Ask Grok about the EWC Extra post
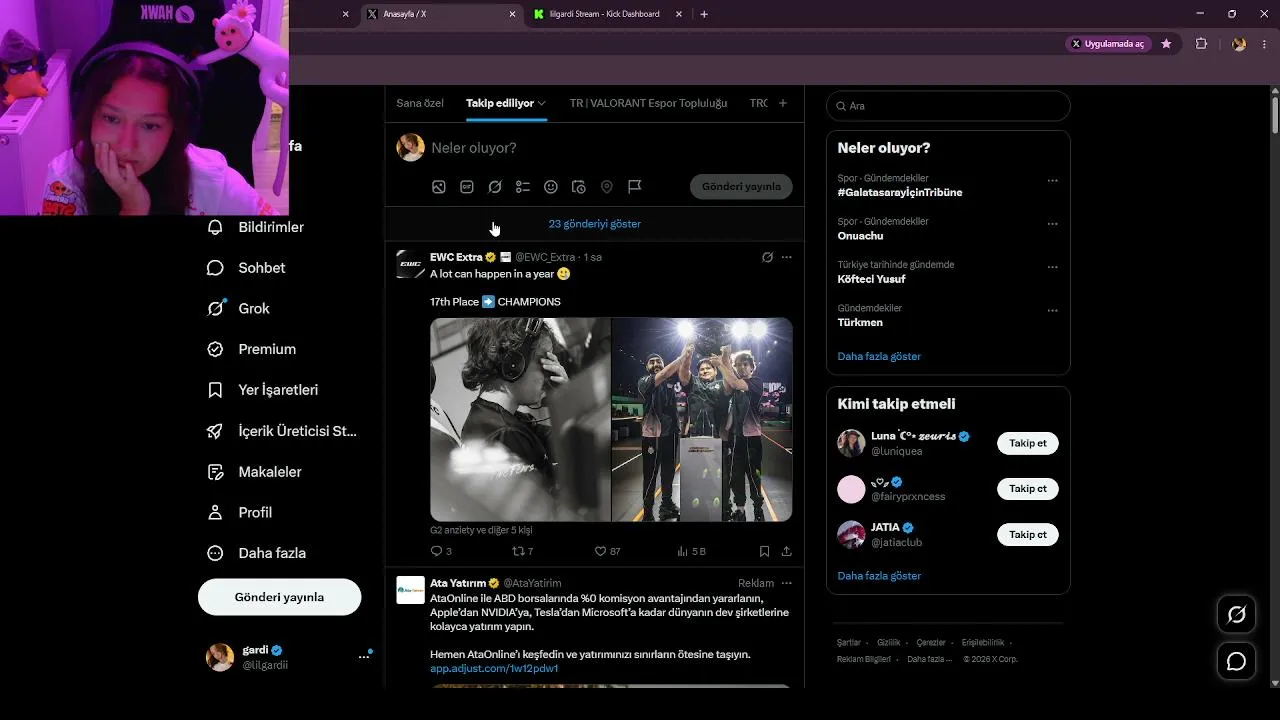 [767, 257]
